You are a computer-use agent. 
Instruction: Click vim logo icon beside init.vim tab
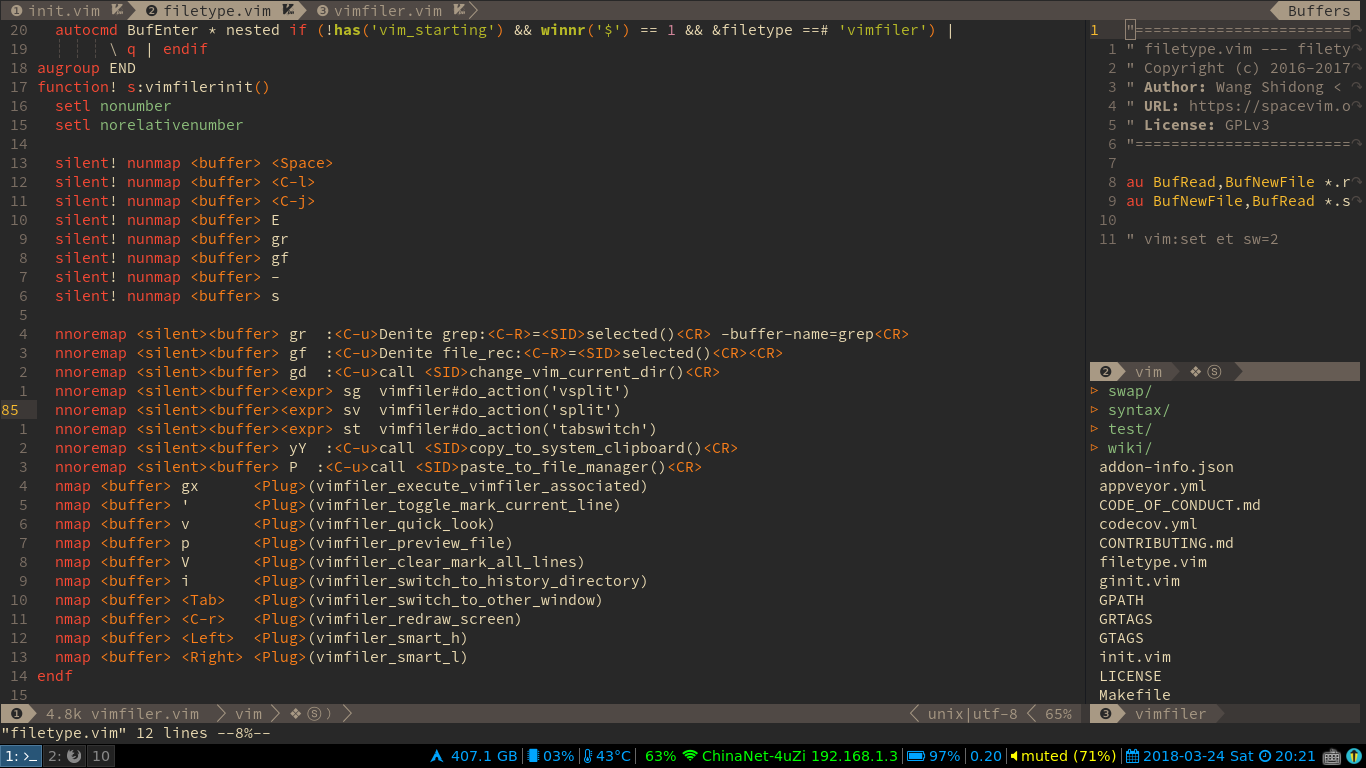117,11
